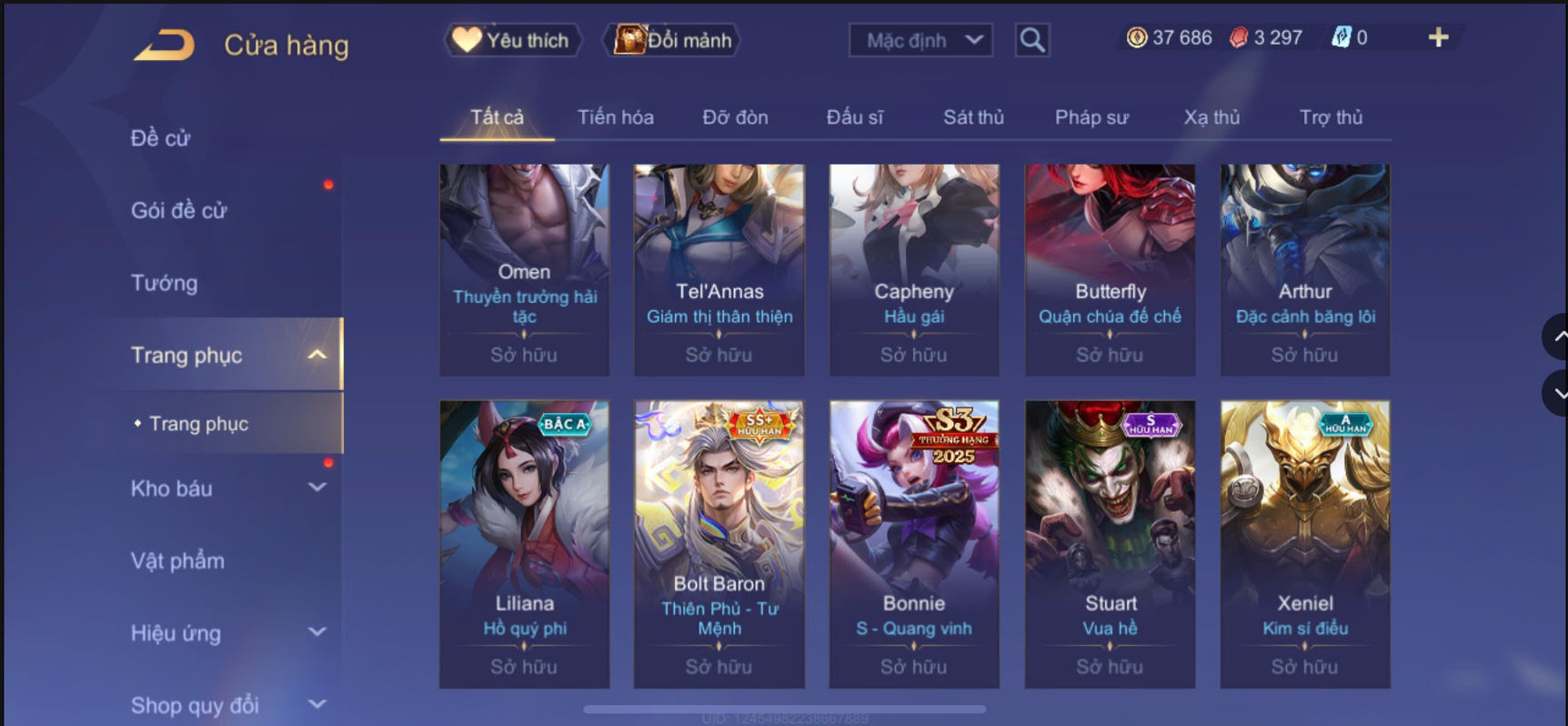The width and height of the screenshot is (1568, 726).
Task: Click the gold coin balance icon
Action: tap(1136, 37)
